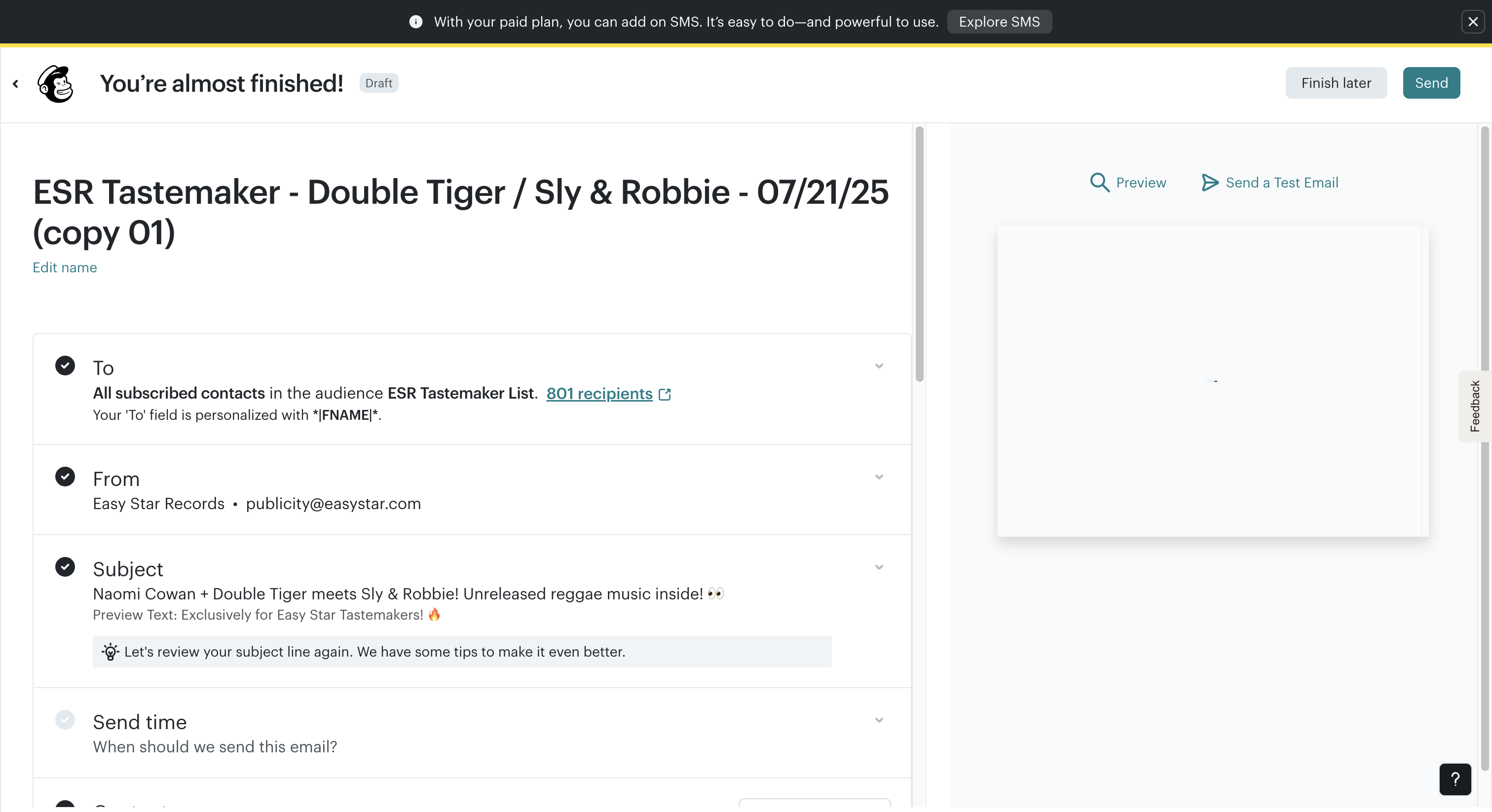Image resolution: width=1492 pixels, height=812 pixels.
Task: Open the help question mark button
Action: [x=1455, y=779]
